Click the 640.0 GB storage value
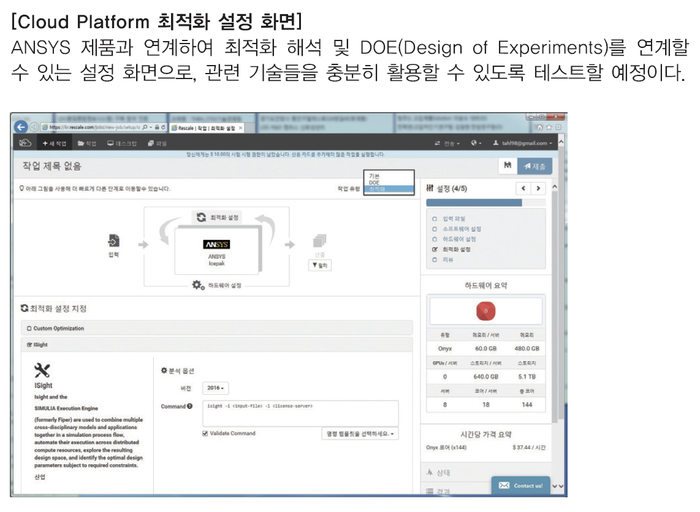The width and height of the screenshot is (700, 512). pyautogui.click(x=485, y=377)
